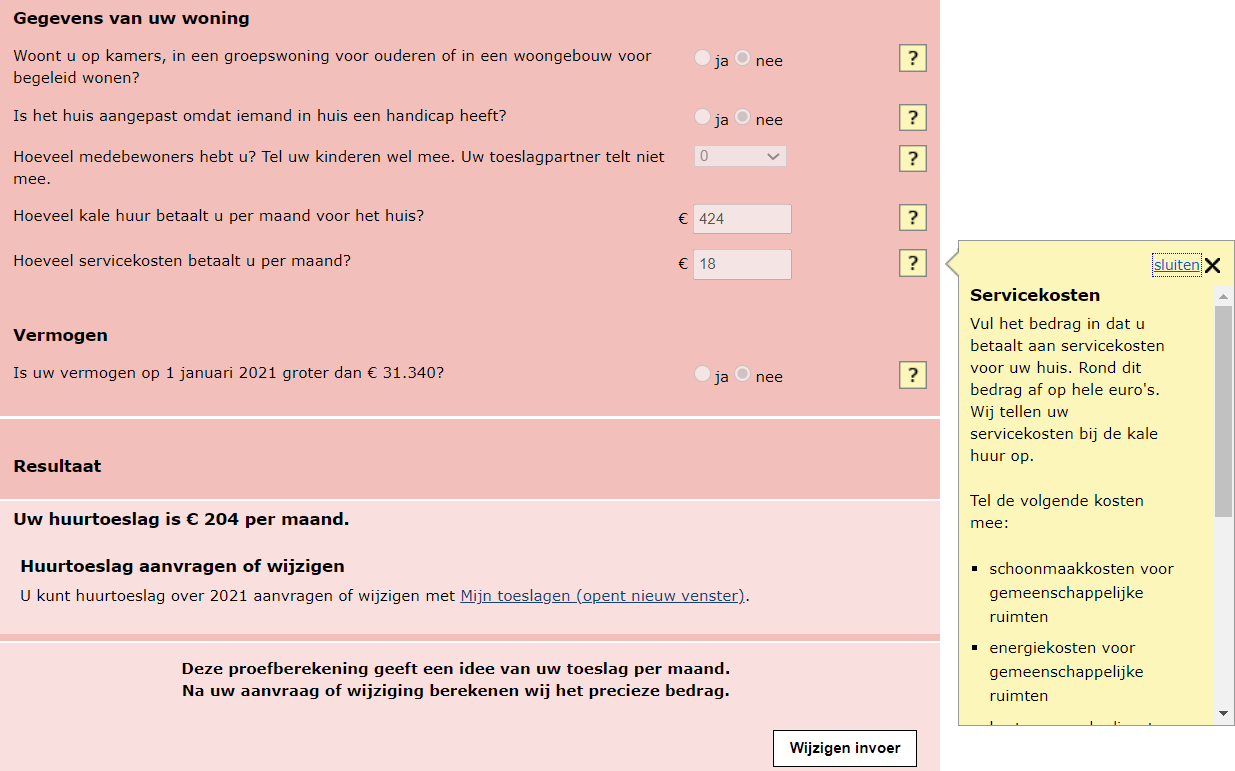Select ja for the woongebouw voor begeleid wonen question
This screenshot has width=1235, height=771.
702,57
